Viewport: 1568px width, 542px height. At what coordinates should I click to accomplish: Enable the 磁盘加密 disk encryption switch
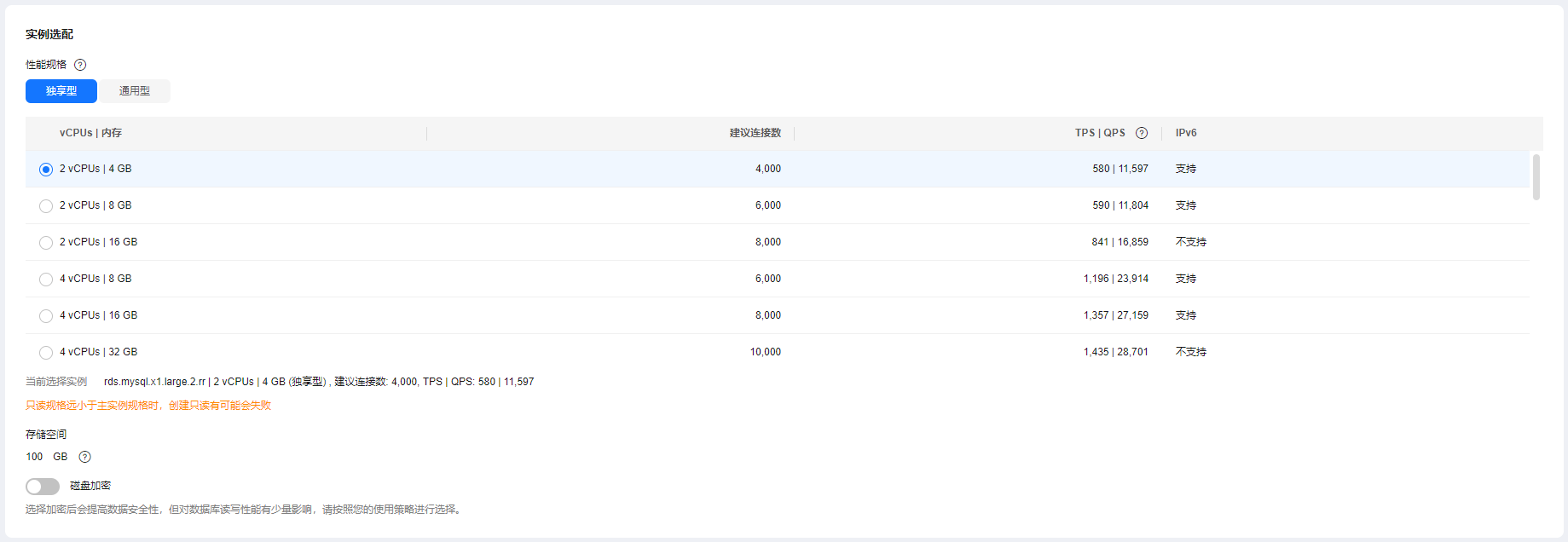point(43,487)
